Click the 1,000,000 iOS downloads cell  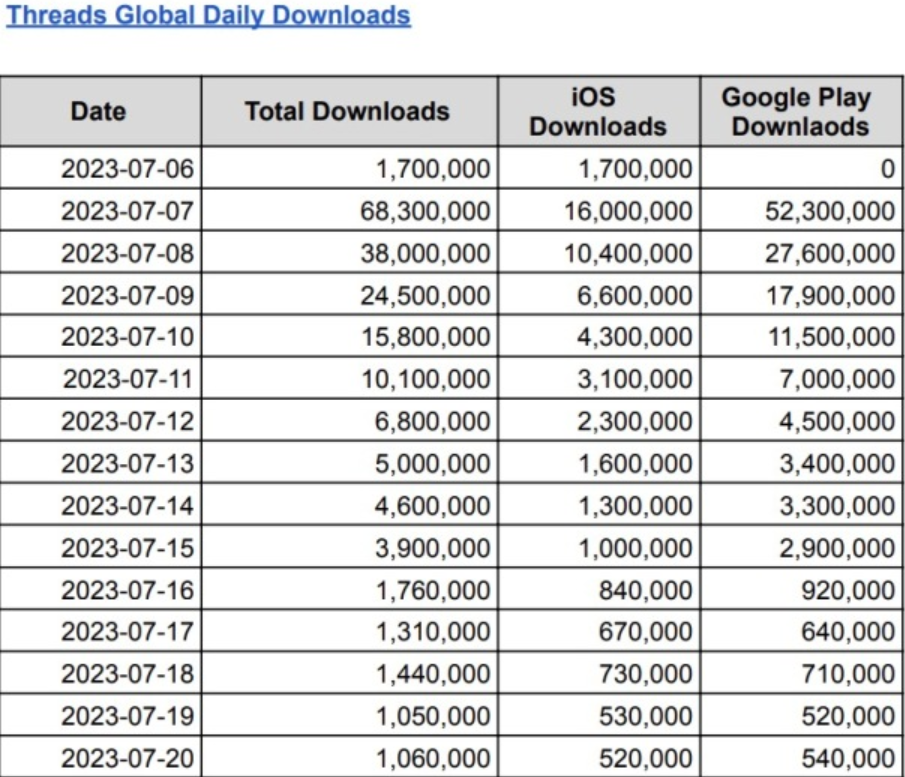pos(599,547)
